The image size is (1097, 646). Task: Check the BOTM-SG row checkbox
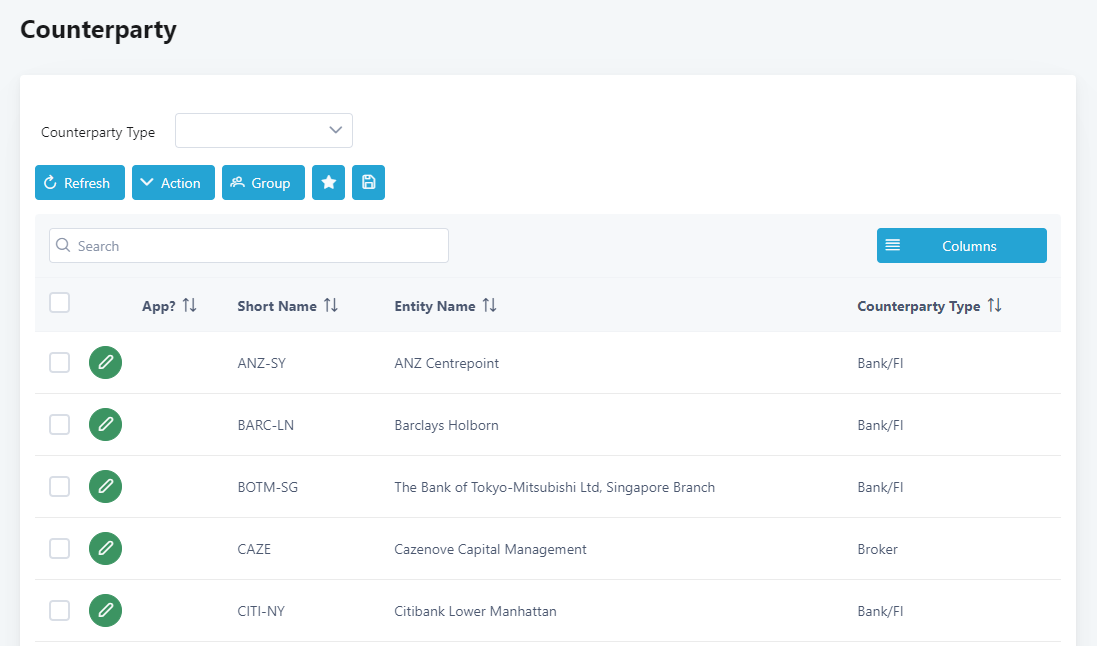pos(59,486)
